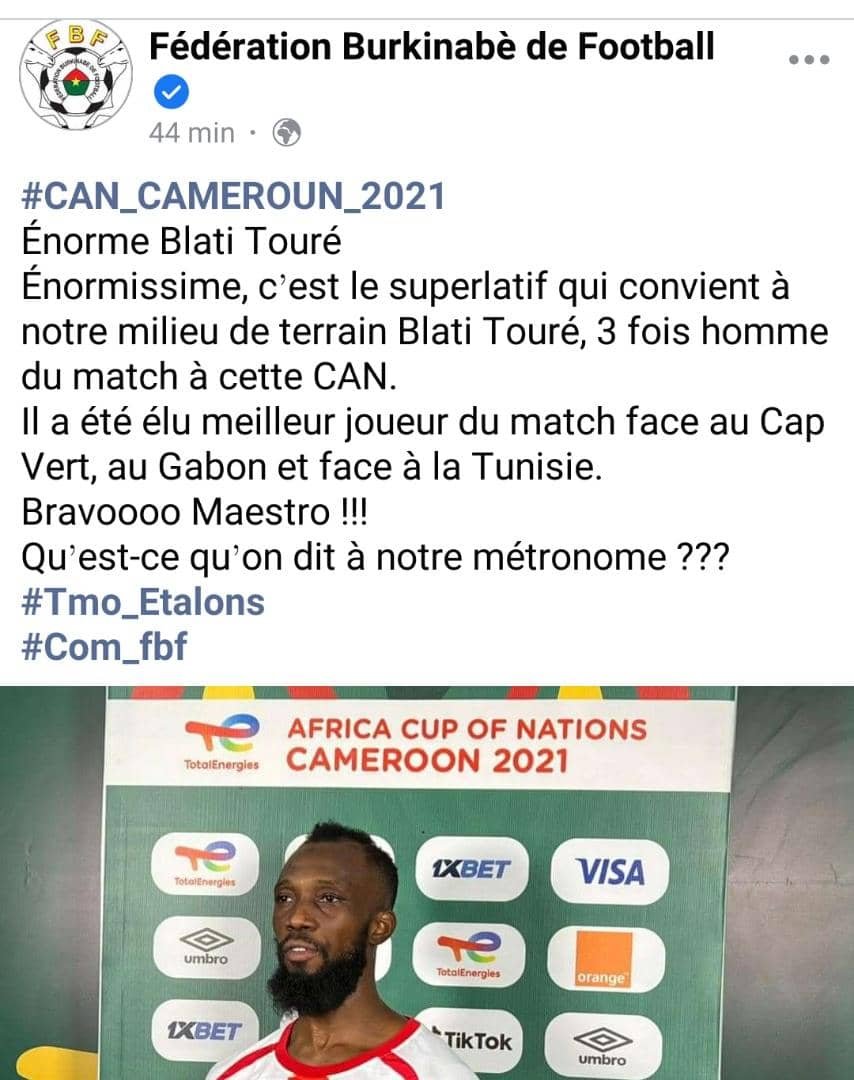Open the #Com_fbf hashtag
This screenshot has height=1080, width=854.
(104, 647)
